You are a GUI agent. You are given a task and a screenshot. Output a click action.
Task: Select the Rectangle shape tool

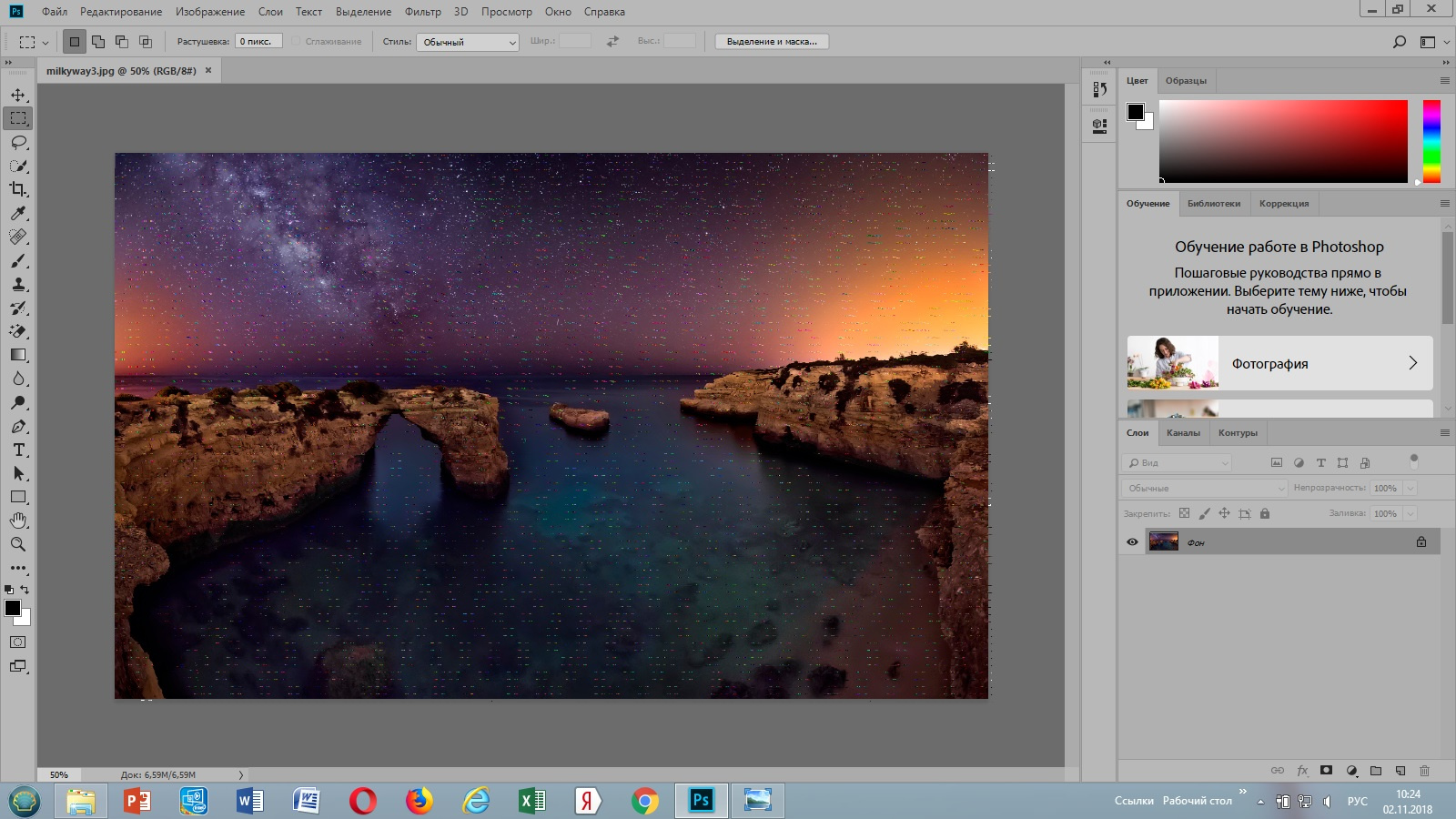tap(18, 497)
